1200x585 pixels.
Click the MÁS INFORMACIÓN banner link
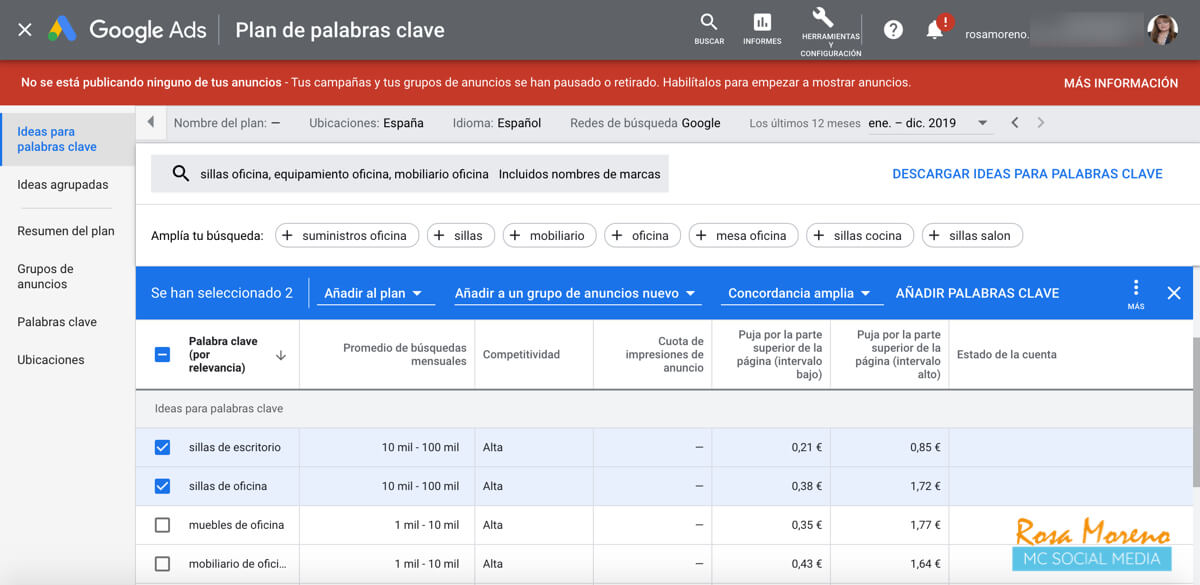point(1123,82)
